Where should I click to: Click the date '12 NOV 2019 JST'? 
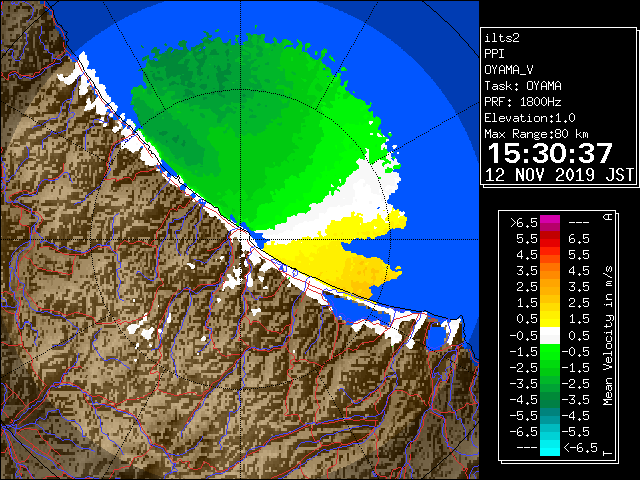click(559, 175)
